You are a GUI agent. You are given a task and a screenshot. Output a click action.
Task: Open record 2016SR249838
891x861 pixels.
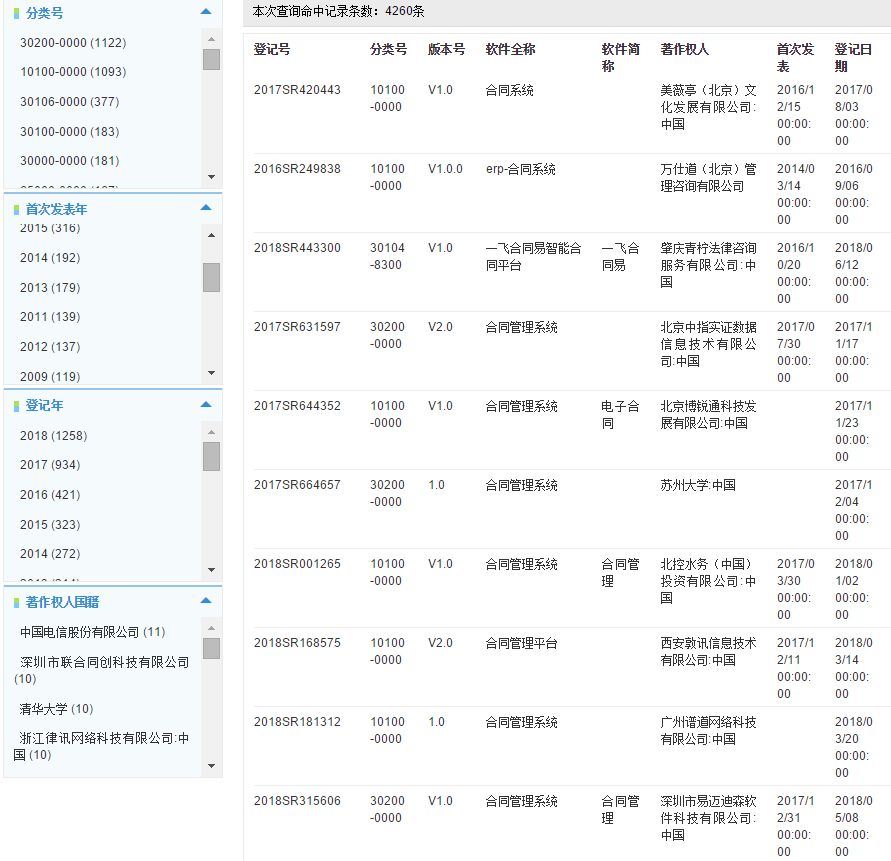[x=297, y=169]
